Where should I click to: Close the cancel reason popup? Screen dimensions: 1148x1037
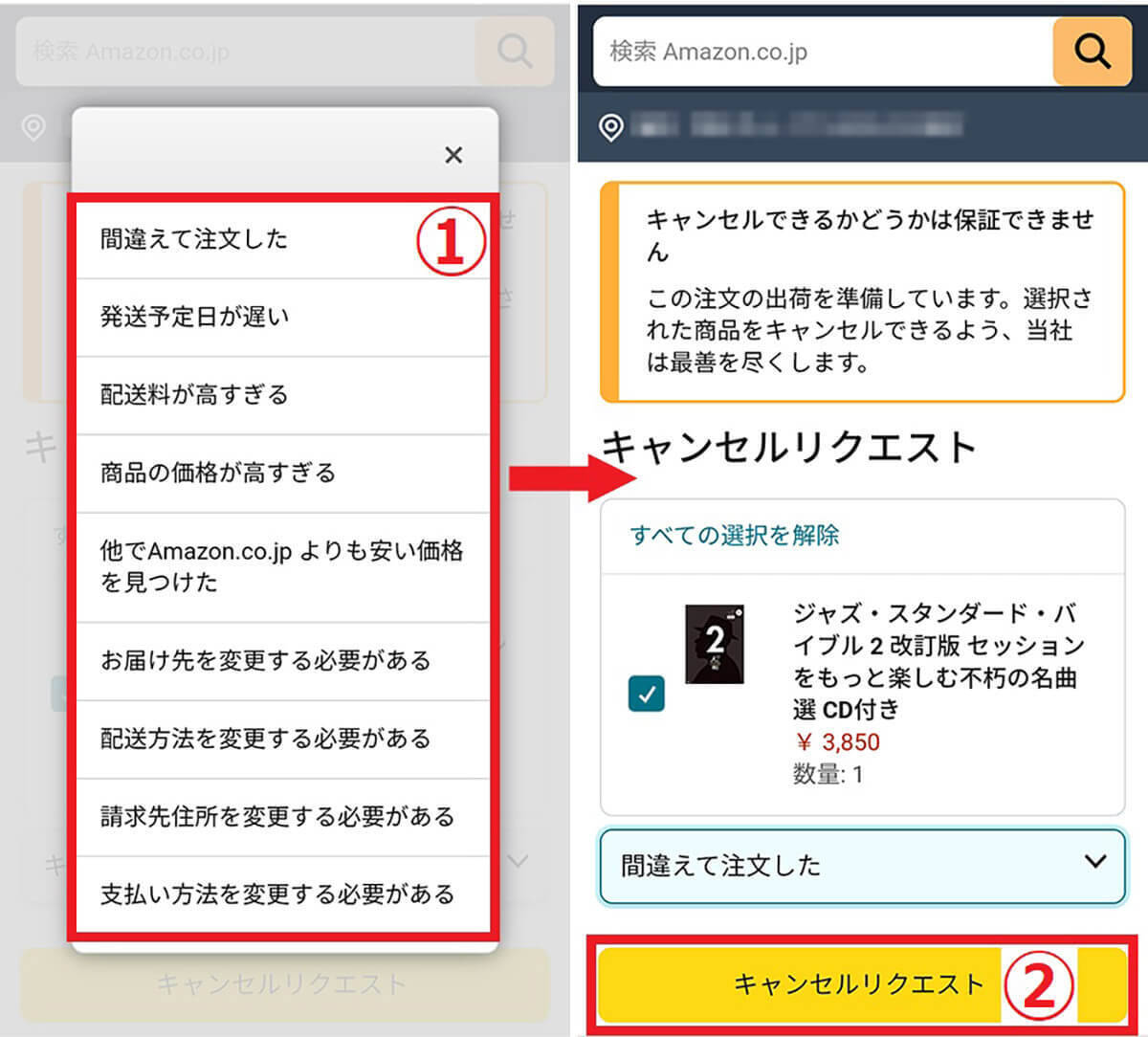point(453,155)
